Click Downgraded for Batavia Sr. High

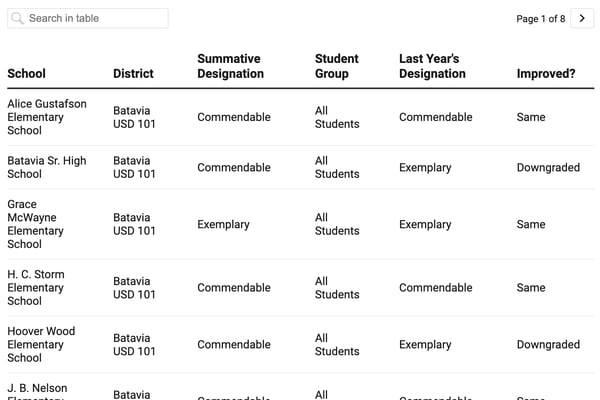coord(548,167)
